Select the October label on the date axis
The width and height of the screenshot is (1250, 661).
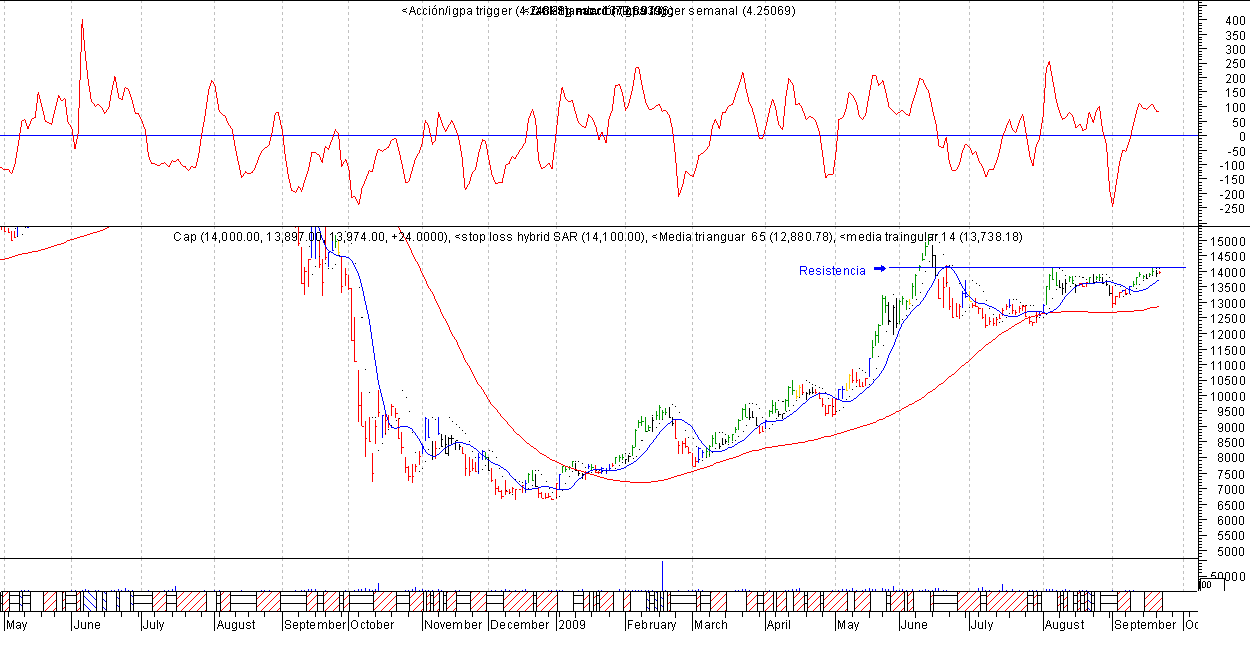[372, 625]
